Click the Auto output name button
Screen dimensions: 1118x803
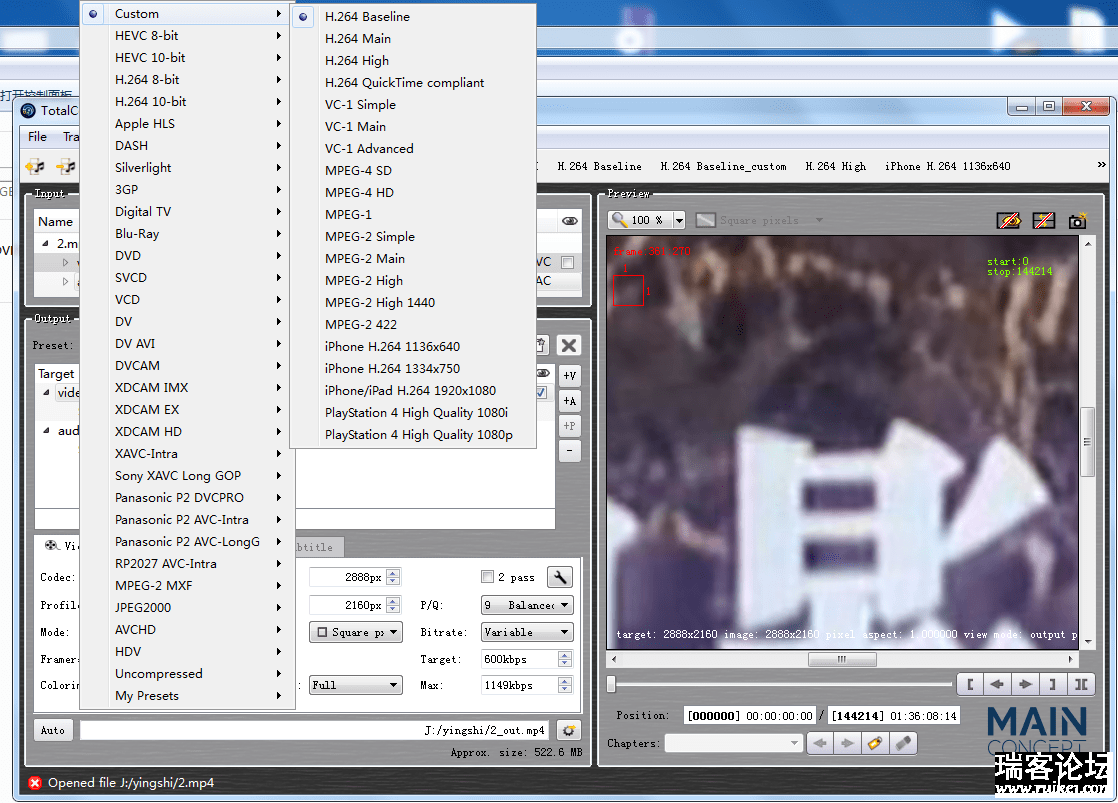coord(53,730)
